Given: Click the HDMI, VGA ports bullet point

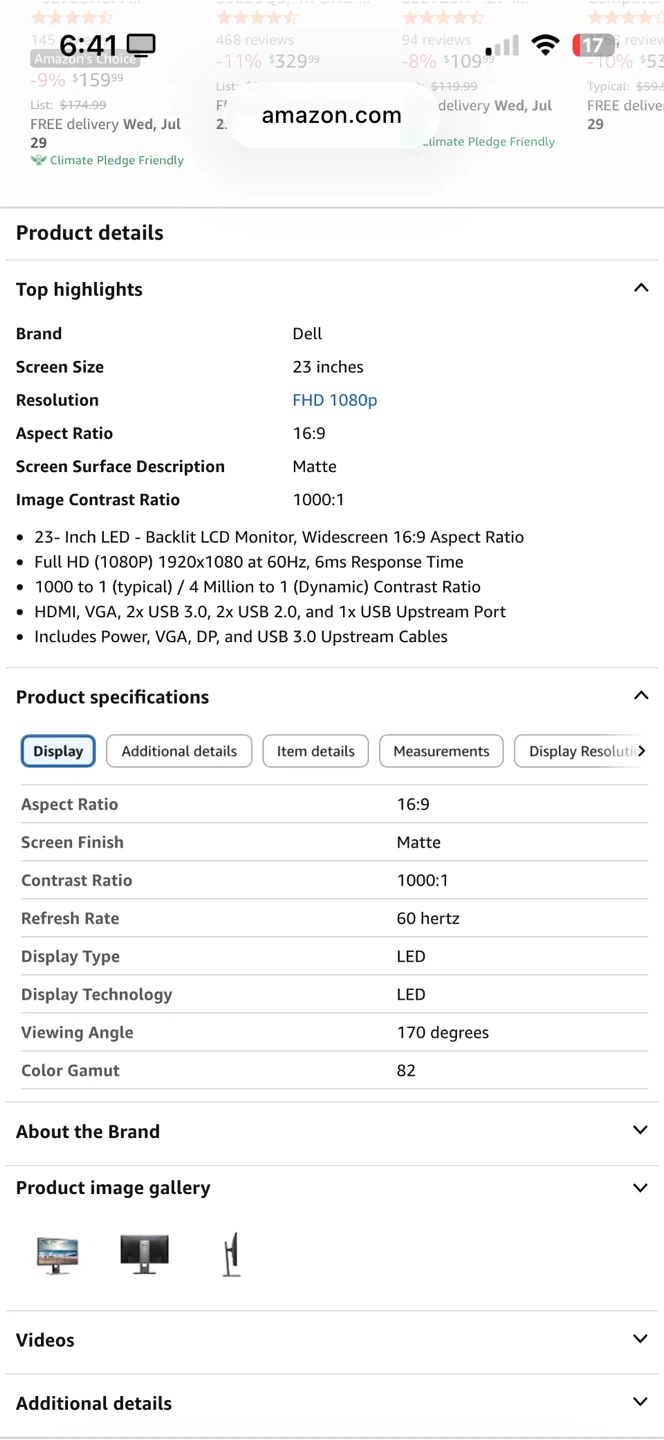Looking at the screenshot, I should tap(270, 612).
